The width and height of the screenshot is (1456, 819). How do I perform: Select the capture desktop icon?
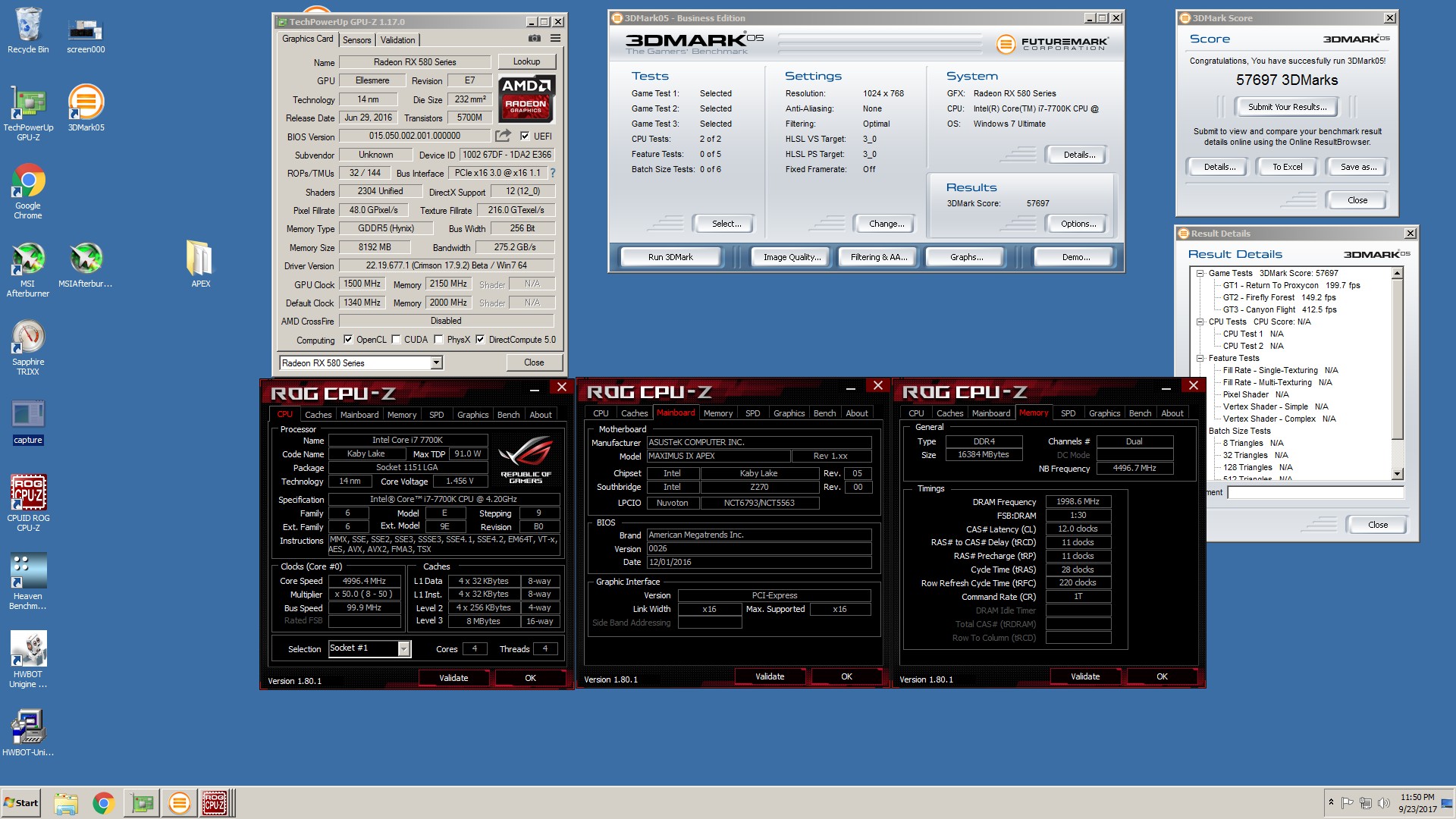click(x=28, y=422)
